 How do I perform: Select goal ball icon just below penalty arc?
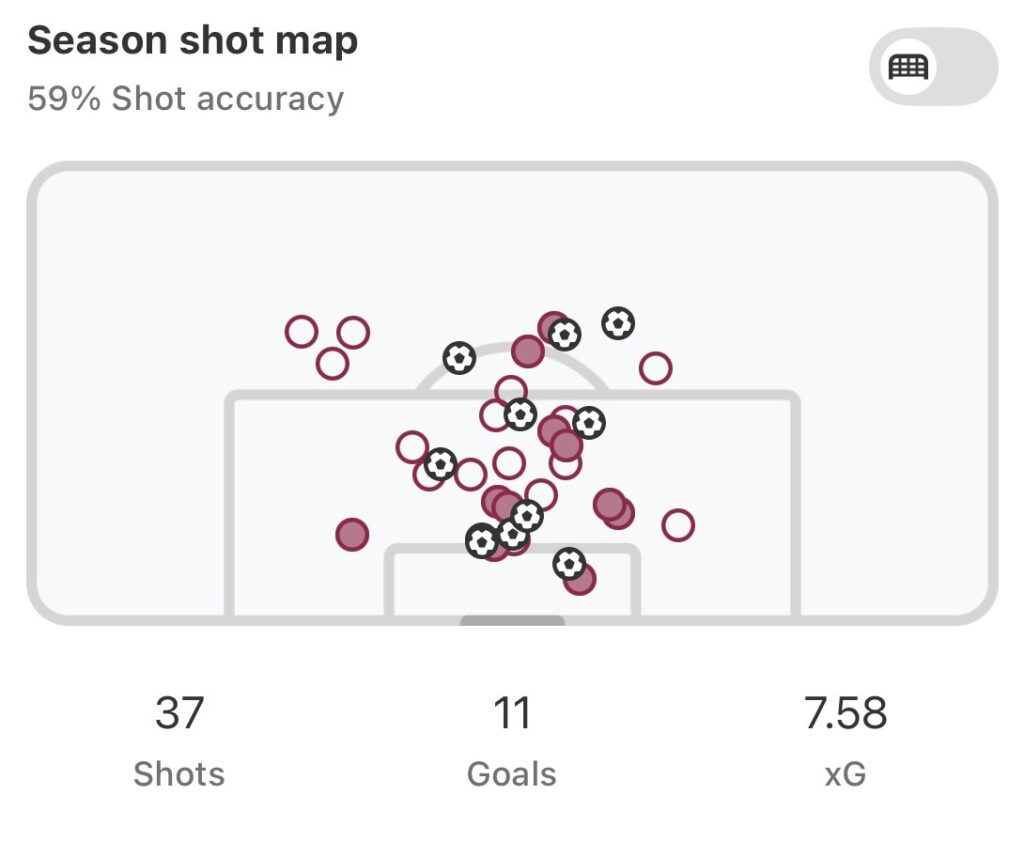click(x=520, y=414)
